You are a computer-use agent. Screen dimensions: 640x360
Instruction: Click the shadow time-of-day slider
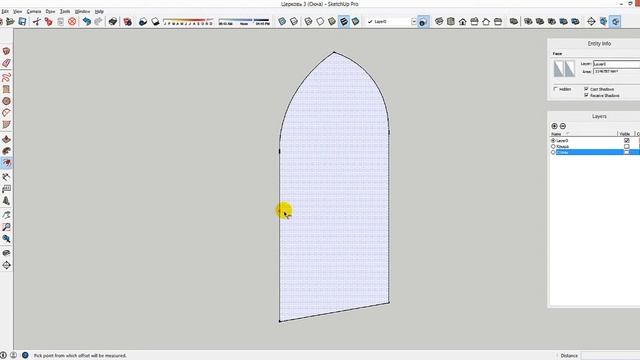coord(244,22)
